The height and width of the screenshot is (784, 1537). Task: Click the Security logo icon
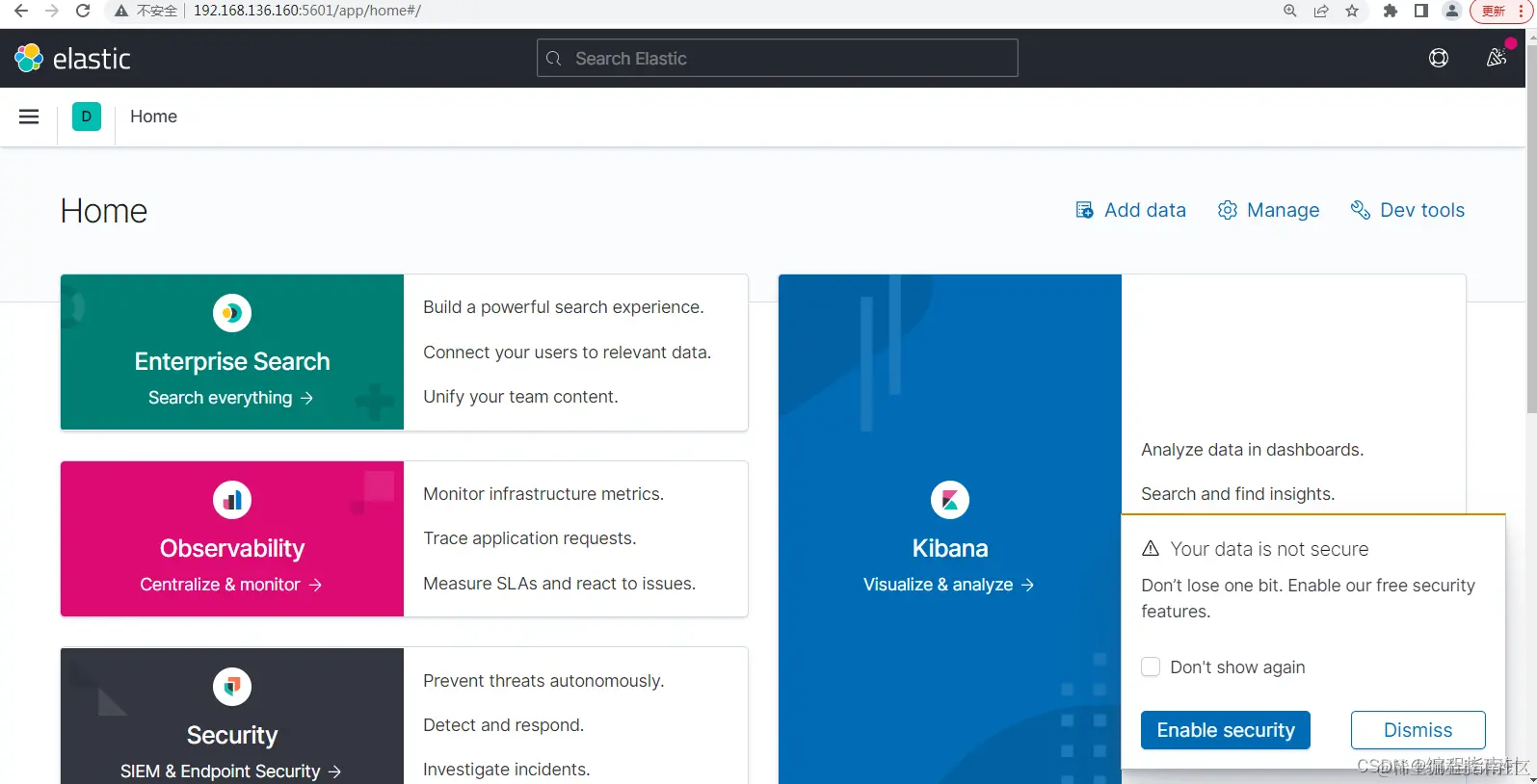click(x=232, y=687)
